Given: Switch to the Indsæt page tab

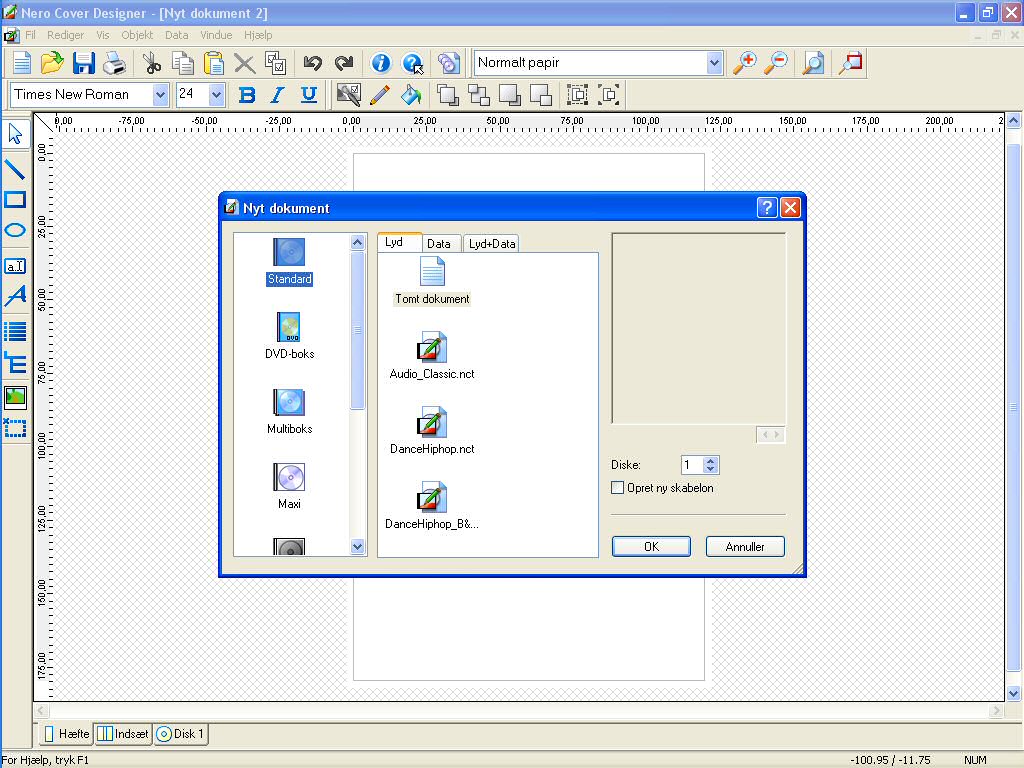Looking at the screenshot, I should (x=123, y=734).
